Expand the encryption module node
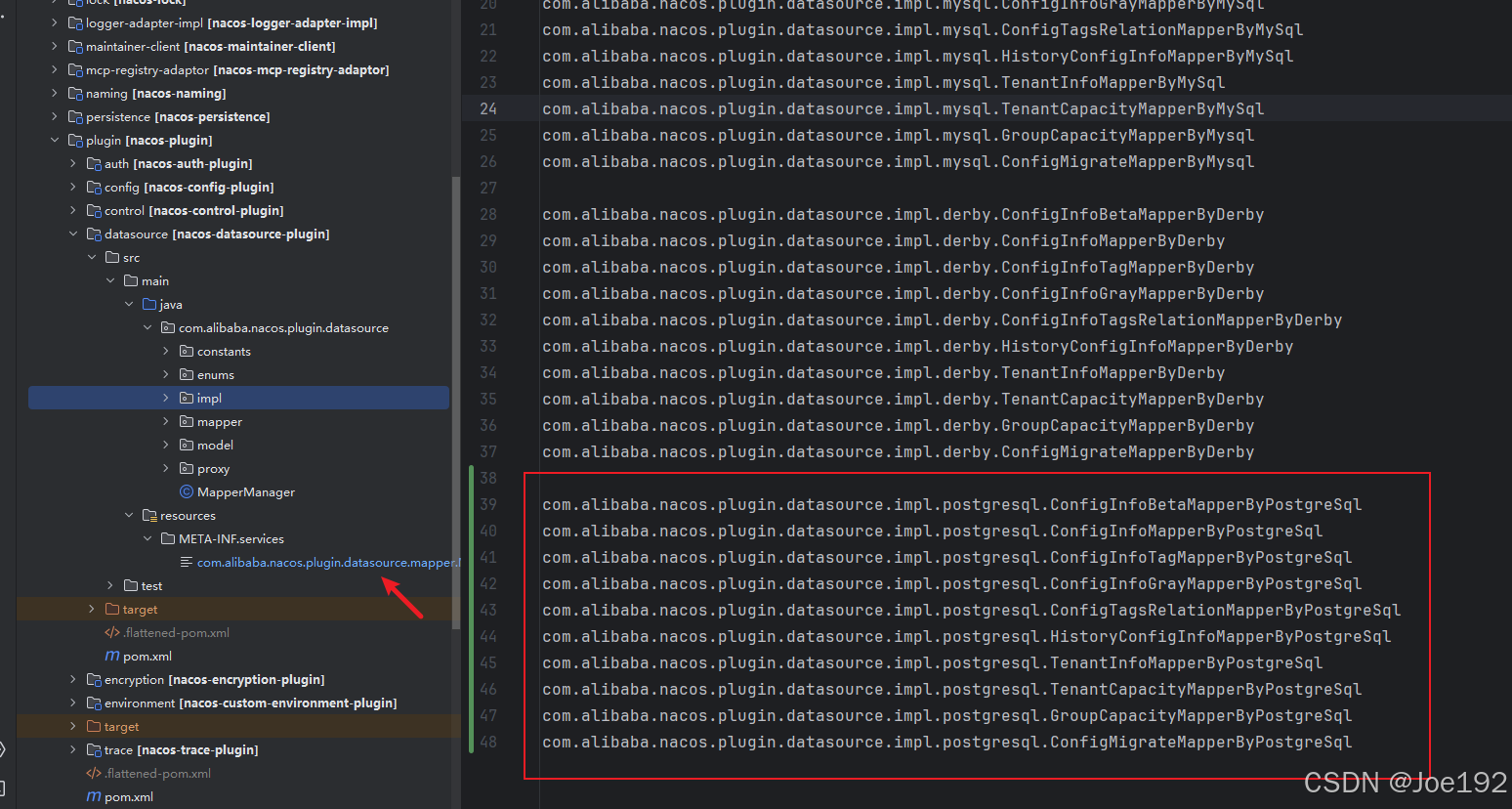 click(x=73, y=679)
